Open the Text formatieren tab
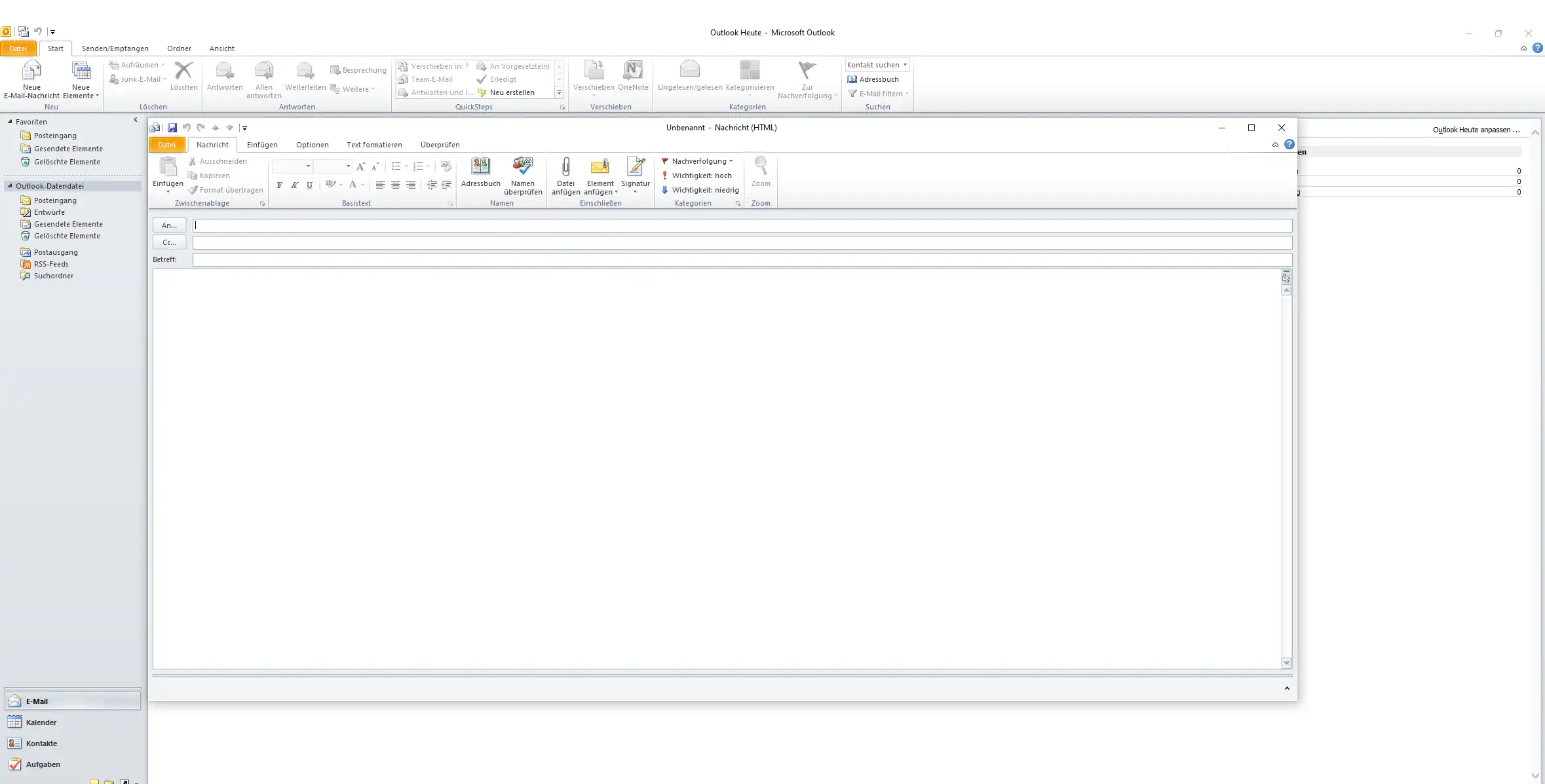 374,145
